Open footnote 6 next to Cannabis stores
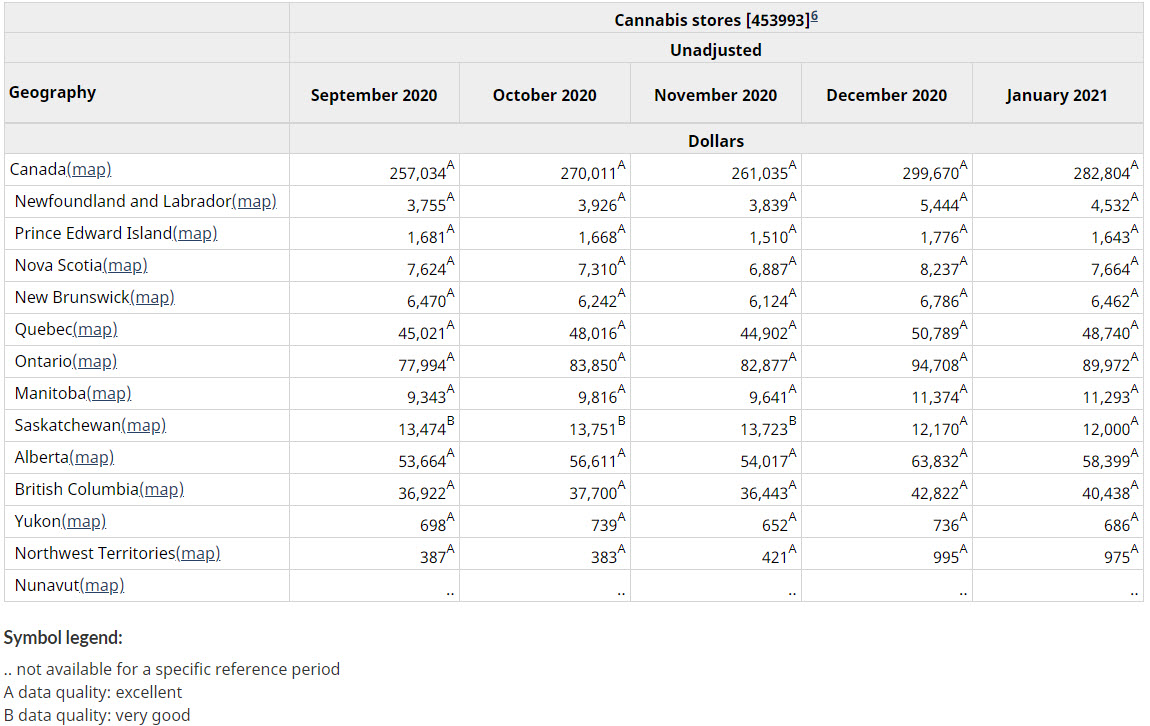The width and height of the screenshot is (1150, 726). tap(814, 17)
